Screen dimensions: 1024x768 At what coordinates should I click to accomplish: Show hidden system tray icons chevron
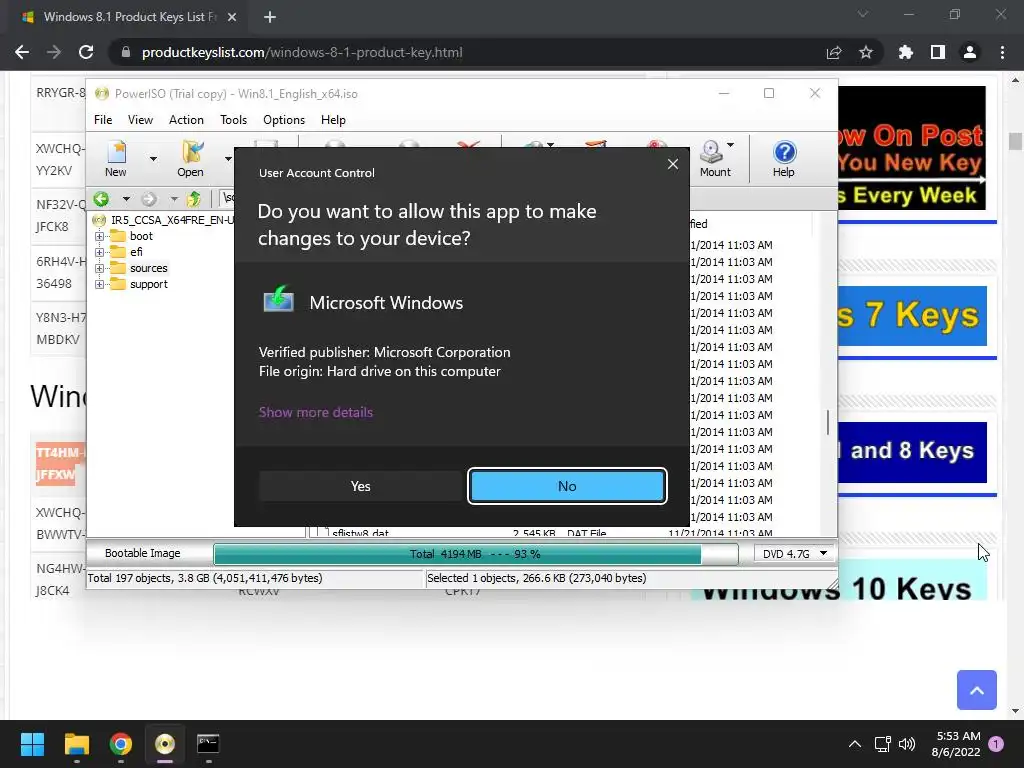tap(855, 744)
